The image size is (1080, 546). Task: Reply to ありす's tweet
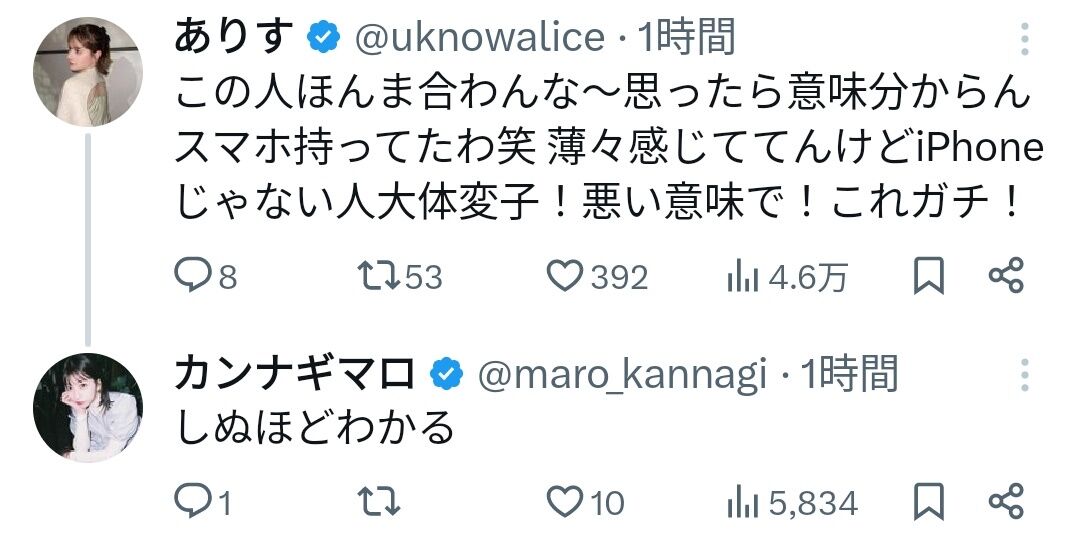point(193,276)
